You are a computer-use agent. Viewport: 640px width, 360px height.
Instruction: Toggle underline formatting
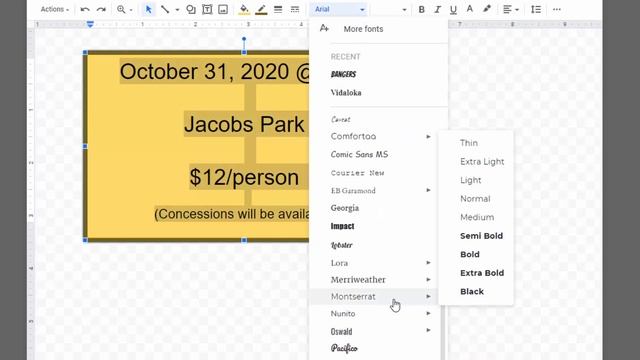click(453, 9)
